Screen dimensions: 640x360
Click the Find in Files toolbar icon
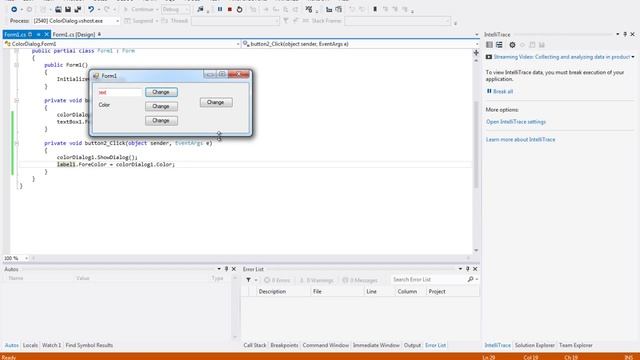pyautogui.click(x=200, y=9)
